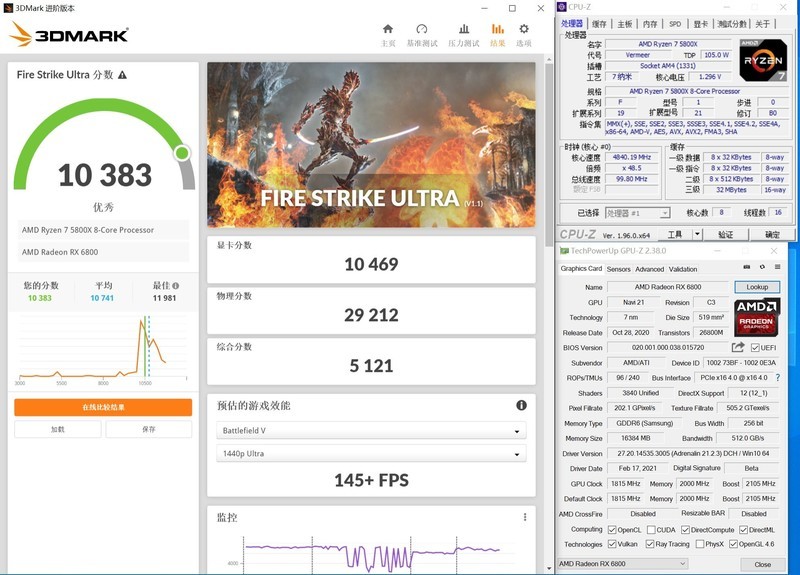Viewport: 800px width, 575px height.
Task: Open the GPU-Z hamburger menu icon
Action: click(x=778, y=267)
